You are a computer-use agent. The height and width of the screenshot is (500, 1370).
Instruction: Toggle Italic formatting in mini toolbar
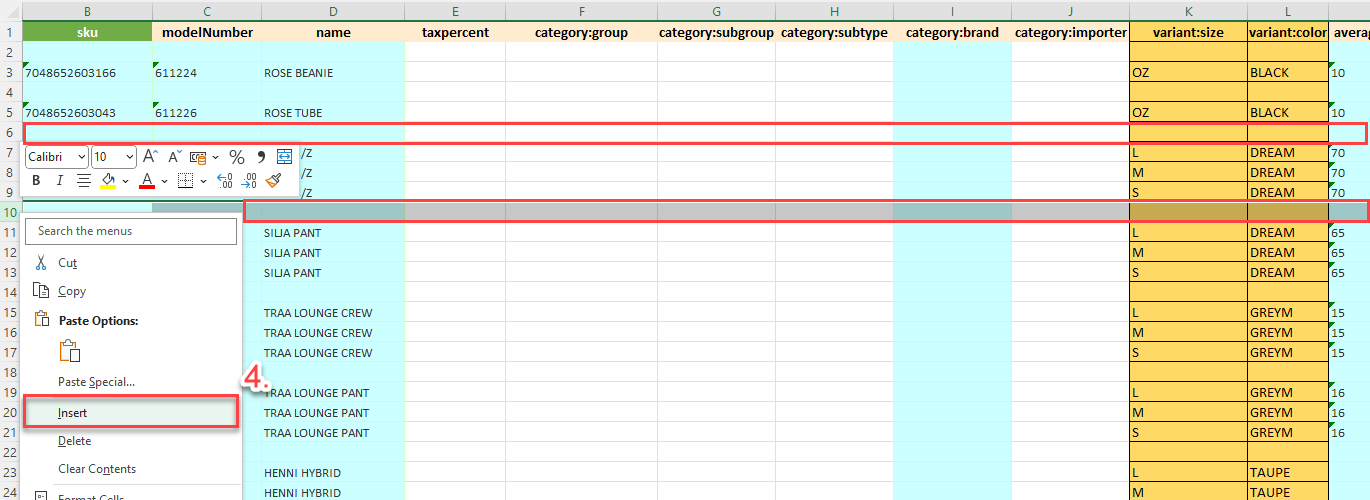pos(59,181)
